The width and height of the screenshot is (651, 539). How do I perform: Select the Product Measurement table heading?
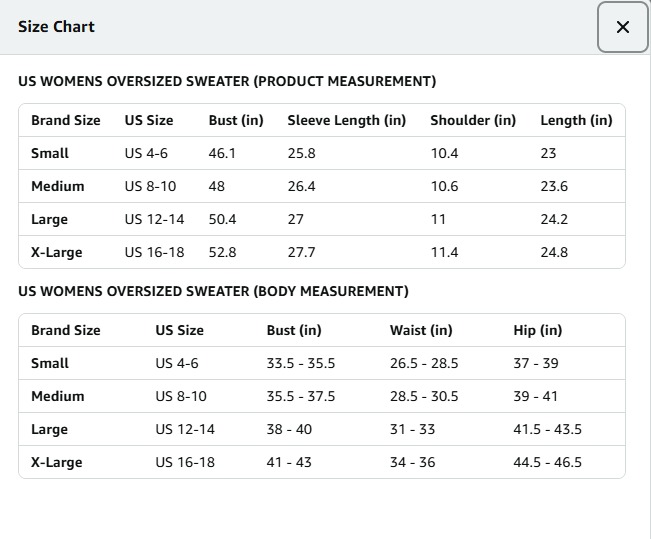tap(227, 81)
